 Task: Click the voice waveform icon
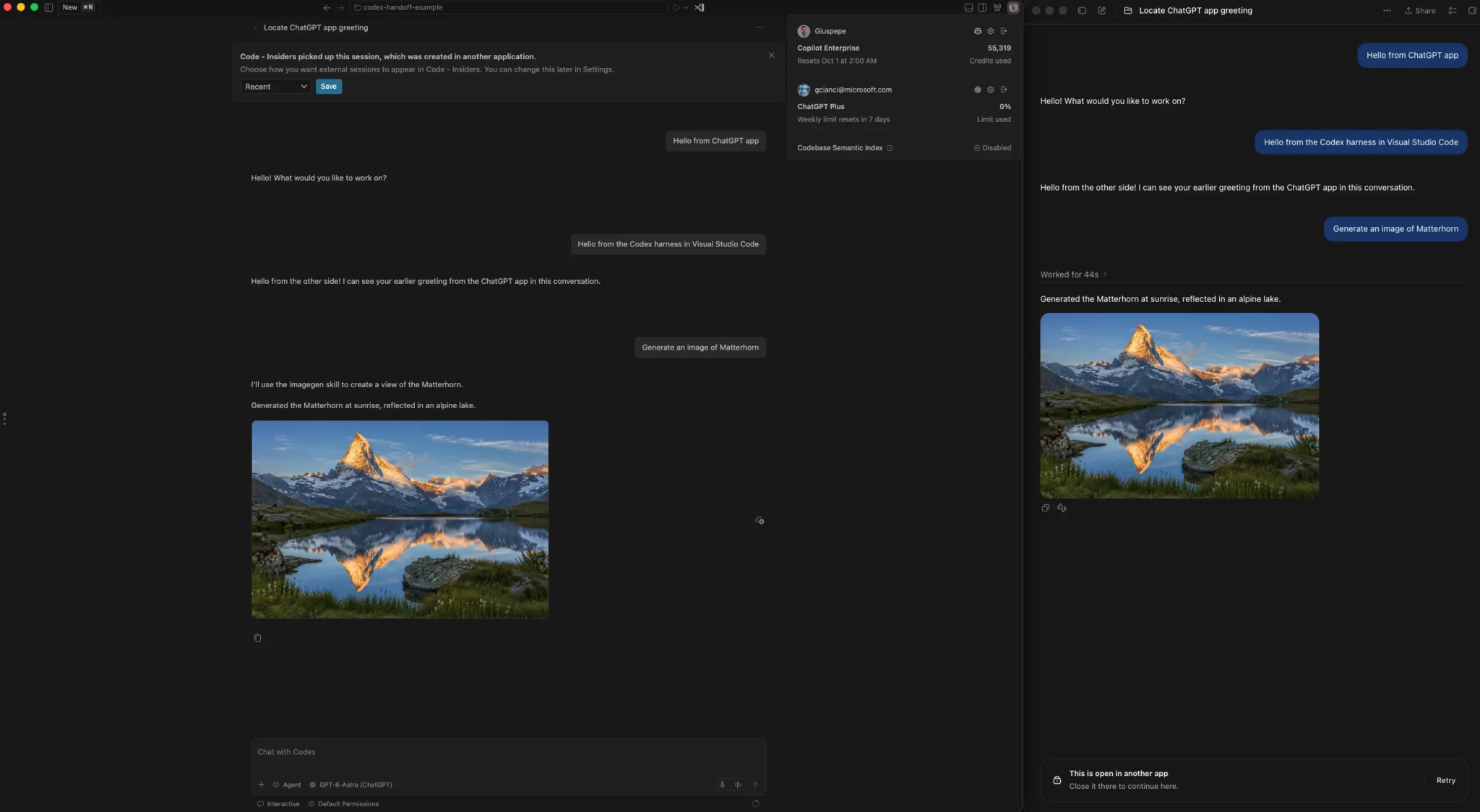(x=738, y=785)
